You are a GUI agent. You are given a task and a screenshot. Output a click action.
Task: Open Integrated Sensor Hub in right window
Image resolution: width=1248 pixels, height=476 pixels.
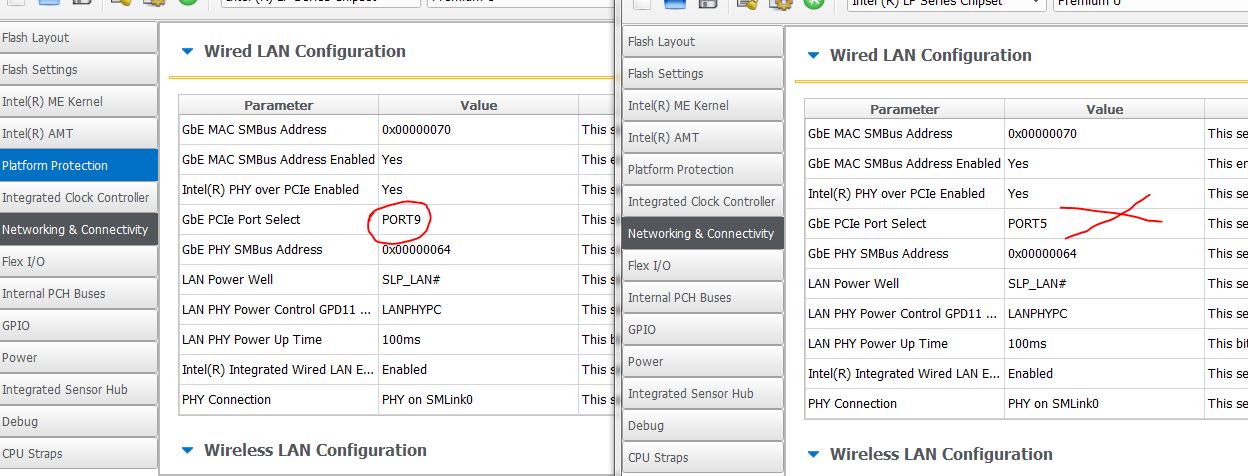pos(703,394)
